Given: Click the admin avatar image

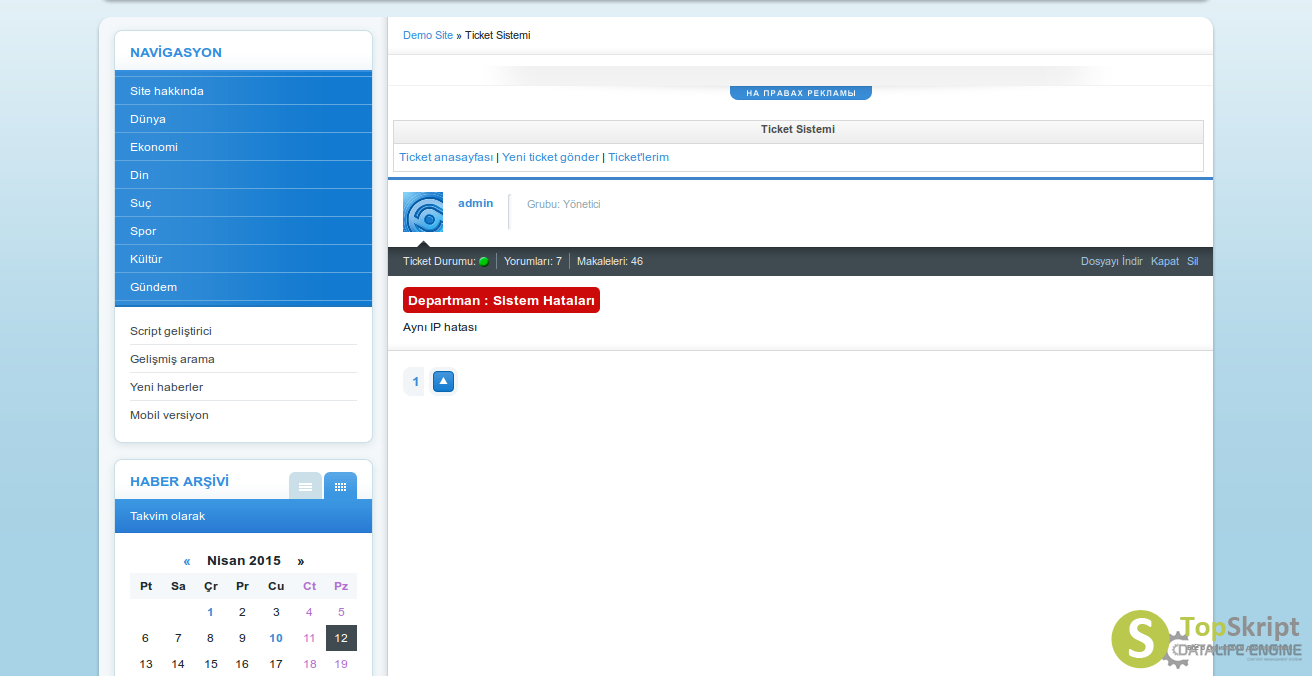Looking at the screenshot, I should 423,212.
